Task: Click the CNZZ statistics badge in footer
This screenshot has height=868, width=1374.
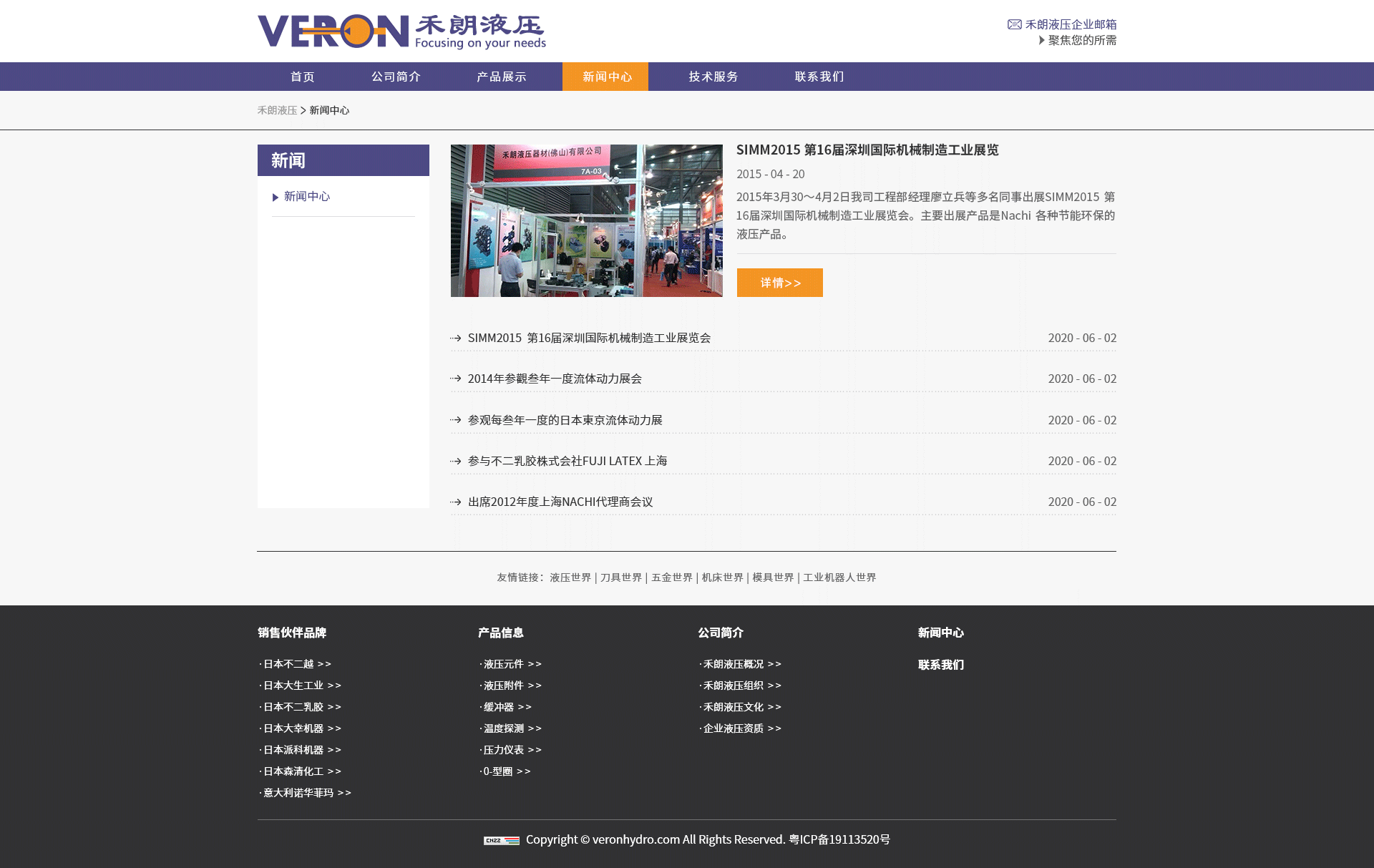Action: click(x=501, y=840)
